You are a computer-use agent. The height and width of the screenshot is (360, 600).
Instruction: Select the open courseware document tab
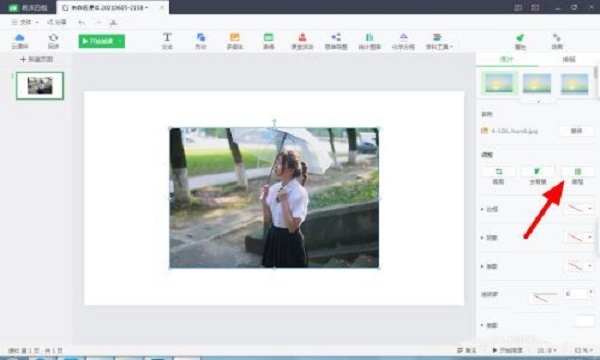pyautogui.click(x=112, y=7)
